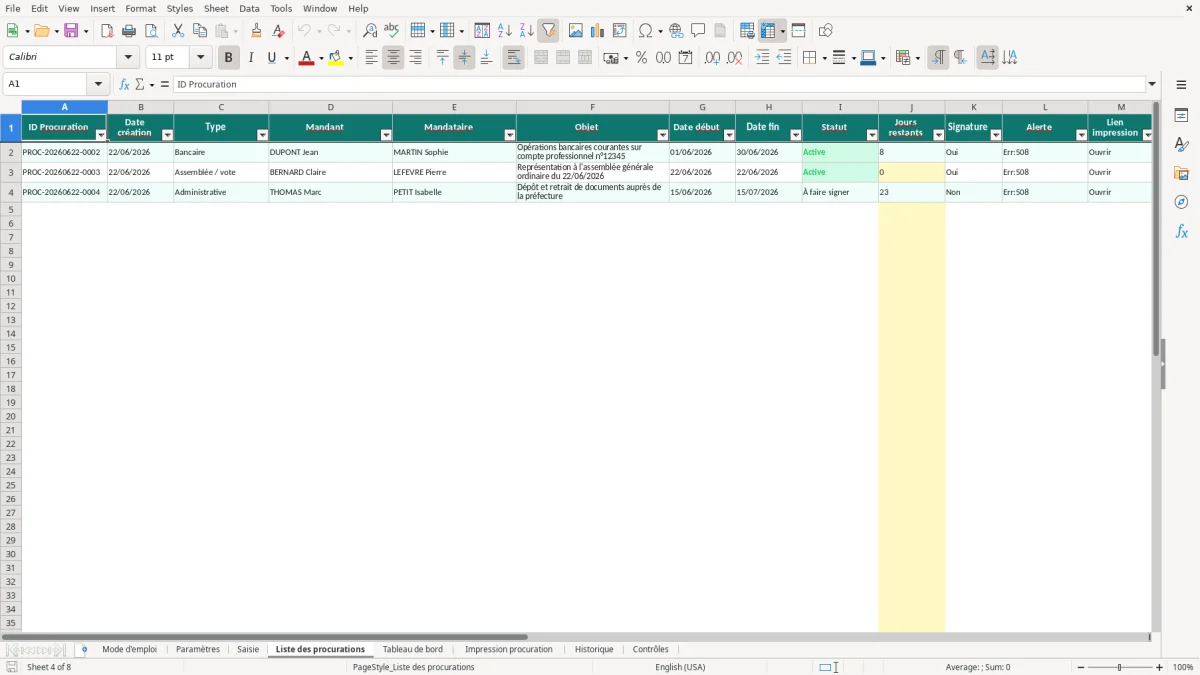Image resolution: width=1200 pixels, height=675 pixels.
Task: Insert an image from toolbar
Action: click(576, 31)
